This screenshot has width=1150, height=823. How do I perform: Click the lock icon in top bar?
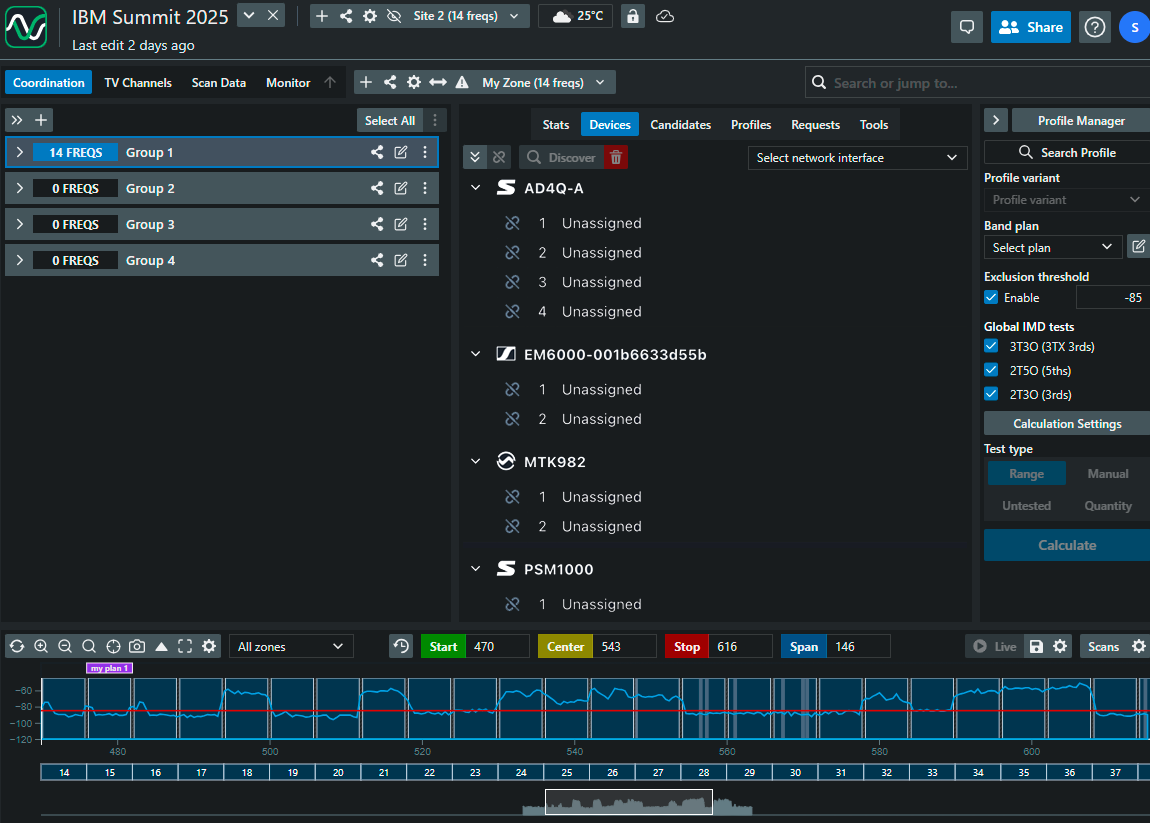[632, 16]
